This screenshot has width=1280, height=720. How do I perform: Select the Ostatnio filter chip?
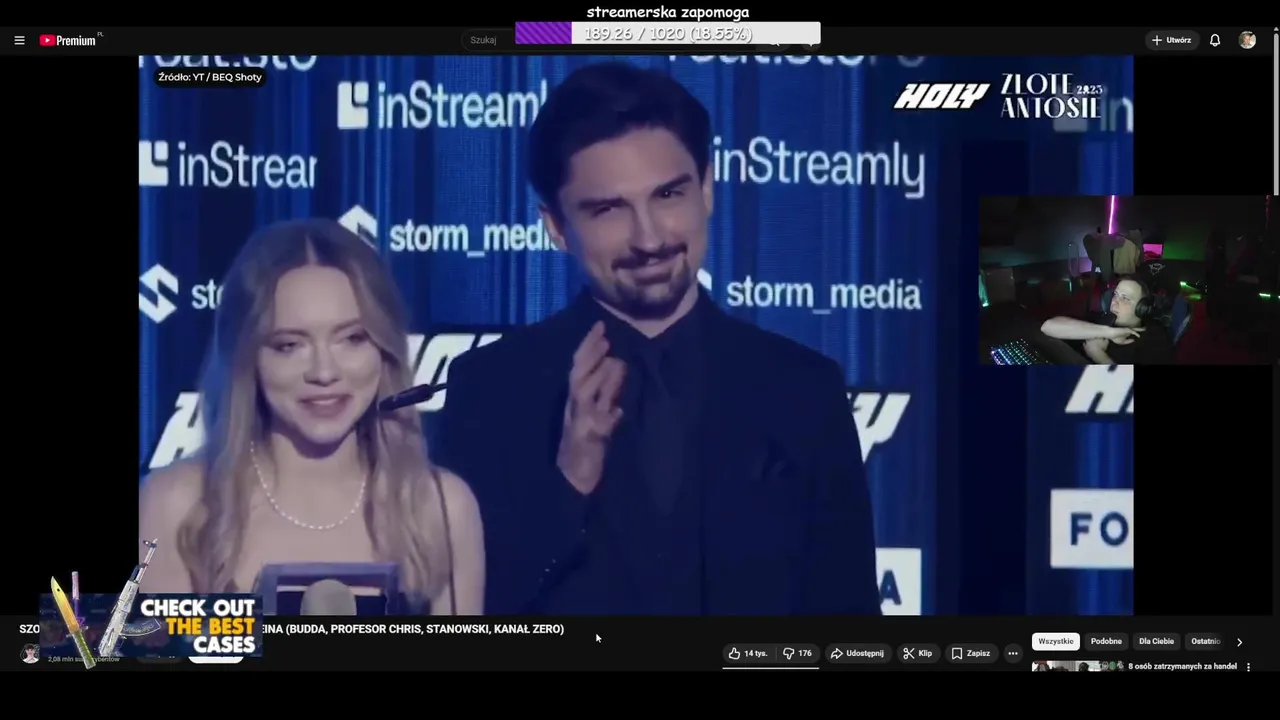pos(1206,641)
